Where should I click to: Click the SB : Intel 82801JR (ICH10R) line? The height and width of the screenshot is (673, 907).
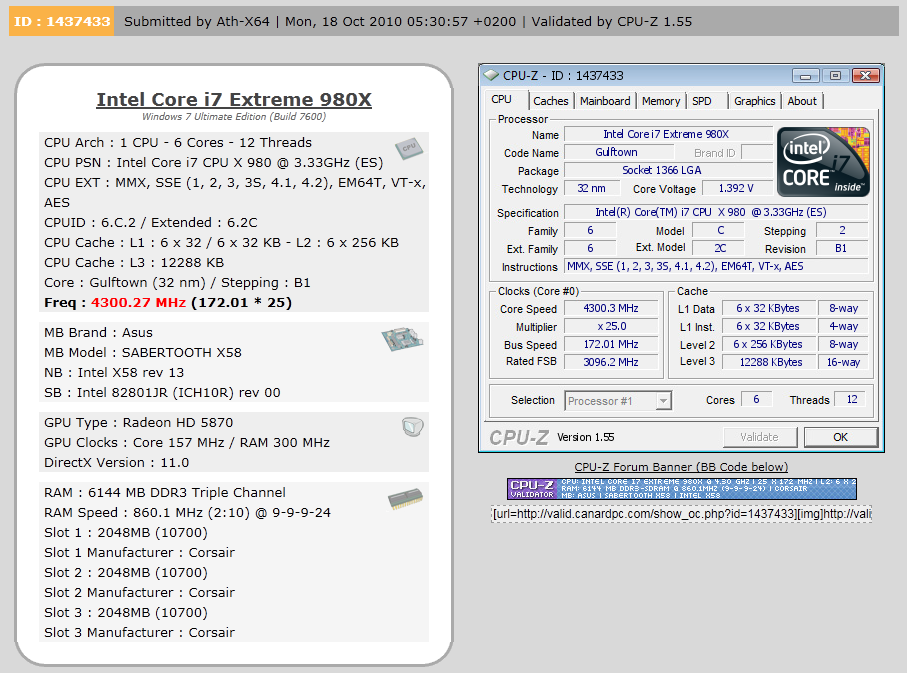tap(163, 392)
